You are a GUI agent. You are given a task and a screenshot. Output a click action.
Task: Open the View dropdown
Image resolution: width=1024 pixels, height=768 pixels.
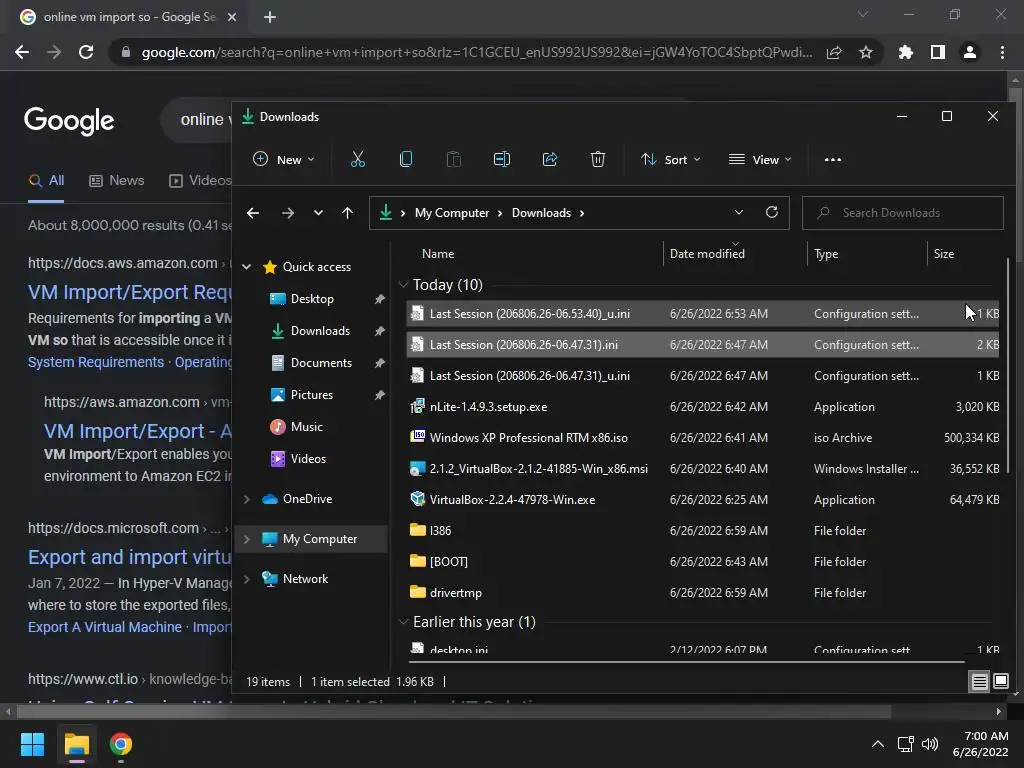(760, 159)
